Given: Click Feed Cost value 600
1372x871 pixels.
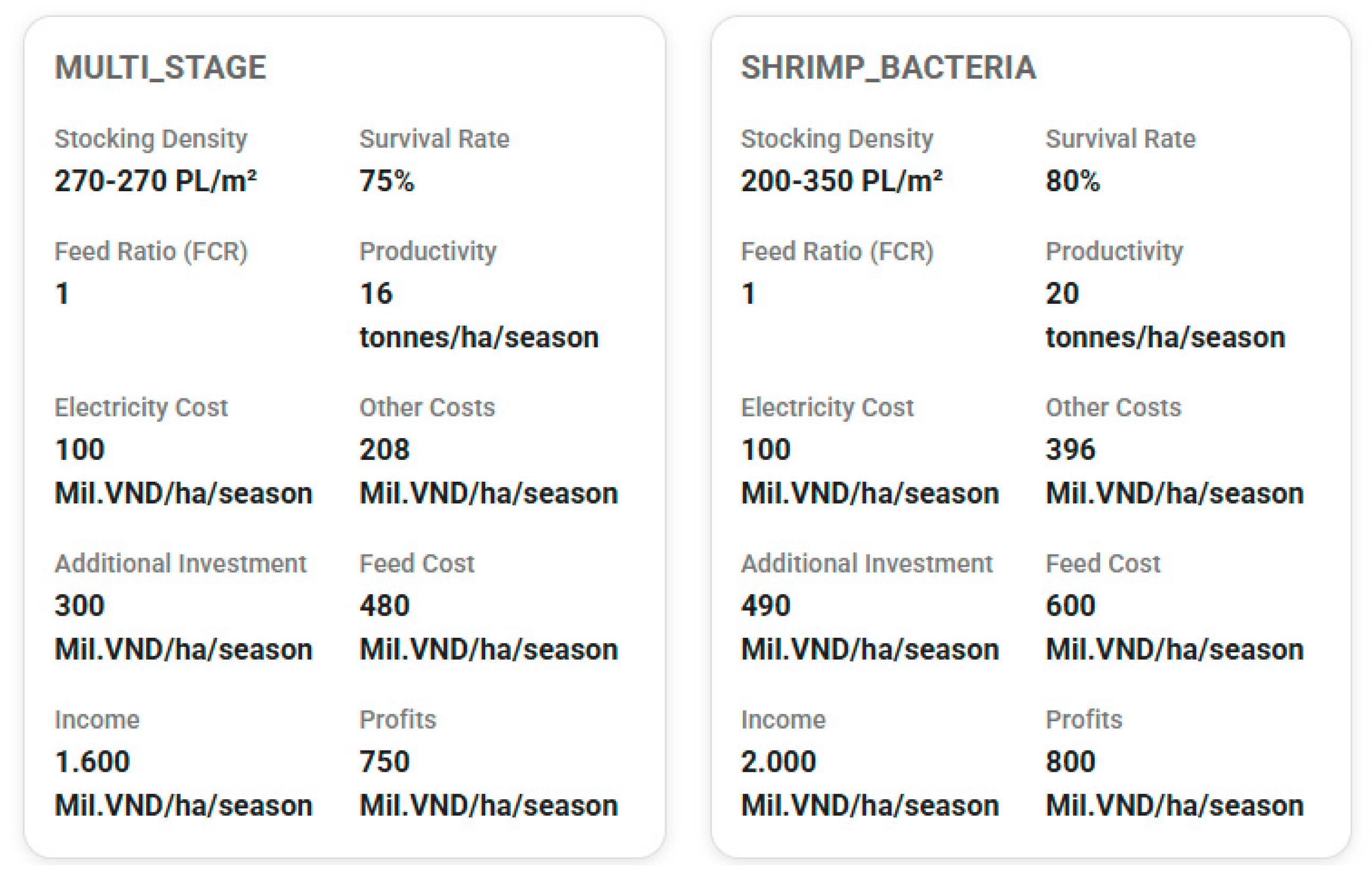Looking at the screenshot, I should [x=1070, y=605].
